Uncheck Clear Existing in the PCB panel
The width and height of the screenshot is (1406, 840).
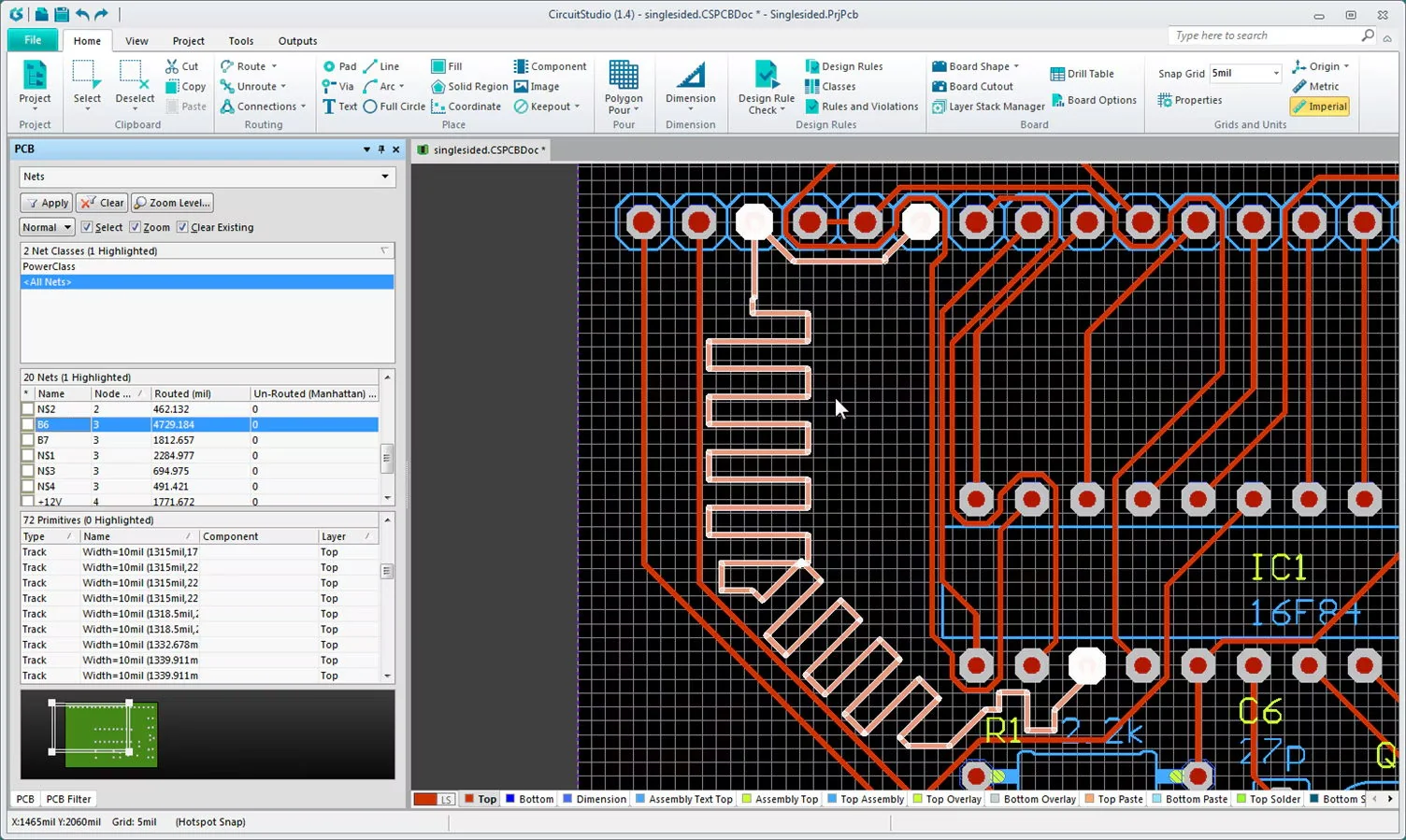(183, 227)
